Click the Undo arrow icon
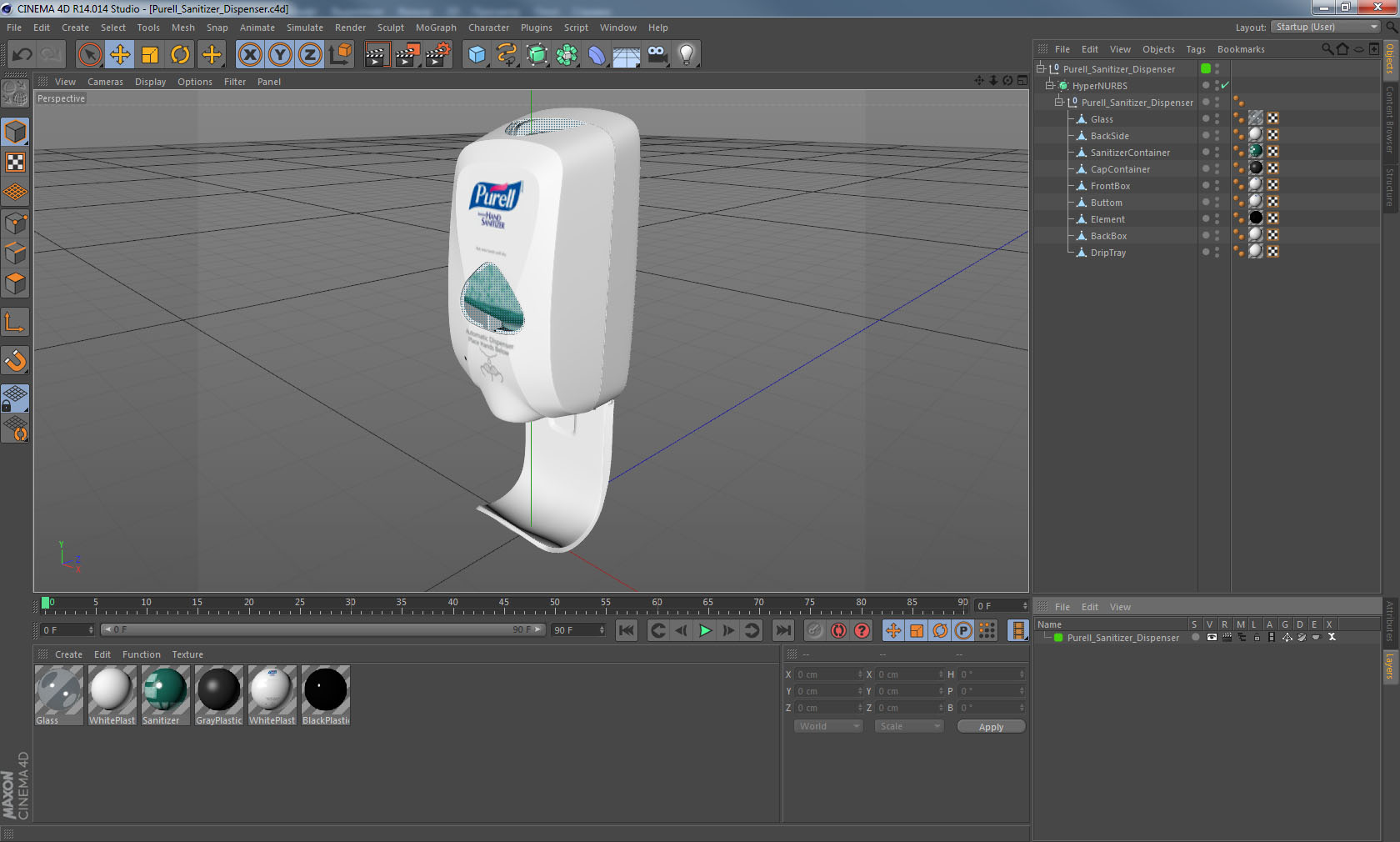Viewport: 1400px width, 842px height. (x=22, y=55)
